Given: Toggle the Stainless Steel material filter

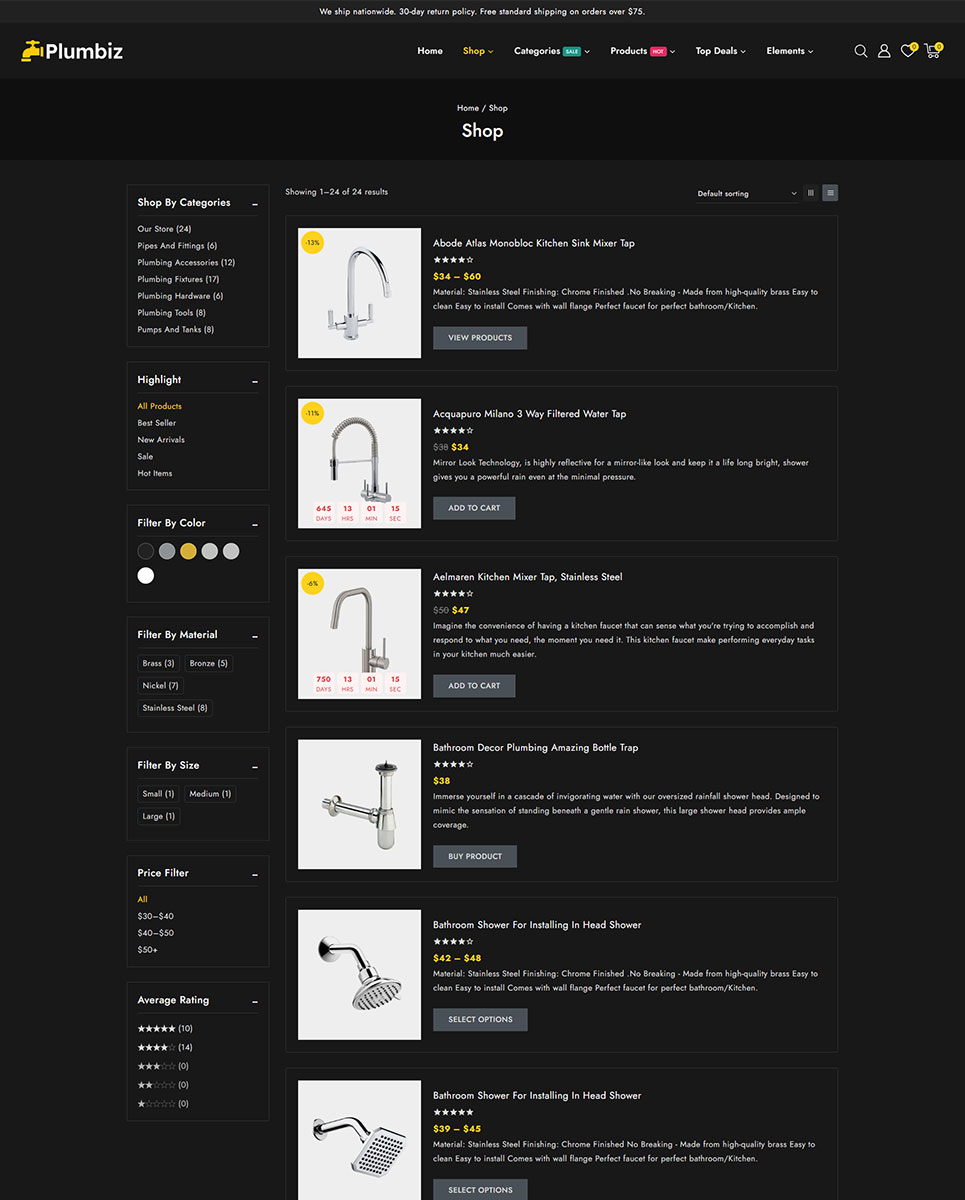Looking at the screenshot, I should point(175,708).
